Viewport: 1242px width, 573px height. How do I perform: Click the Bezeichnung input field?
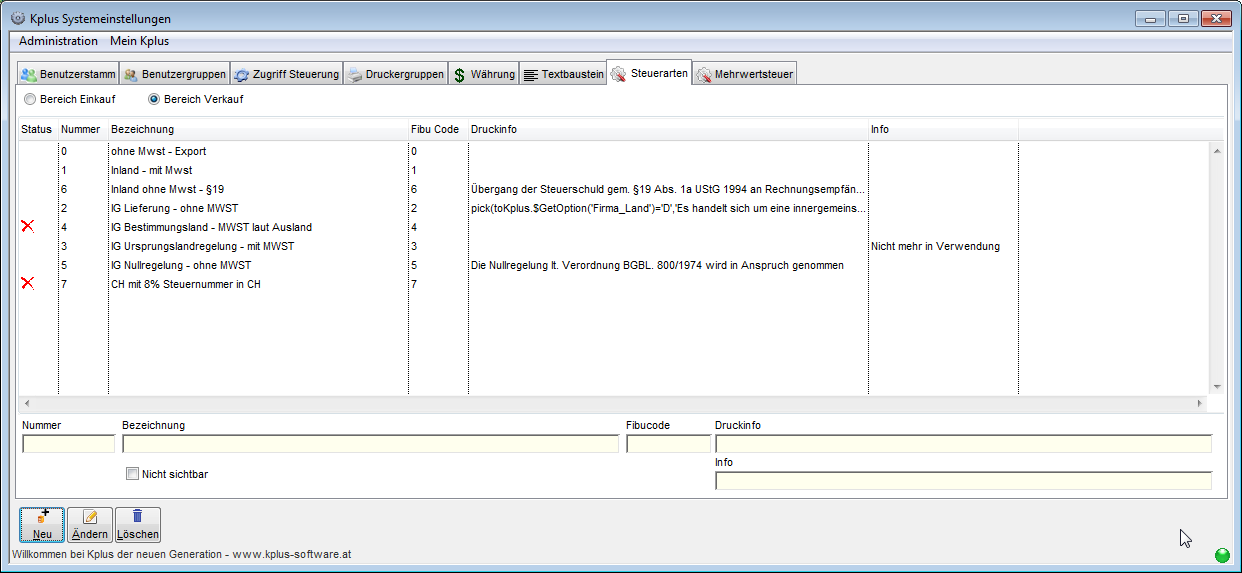click(370, 444)
